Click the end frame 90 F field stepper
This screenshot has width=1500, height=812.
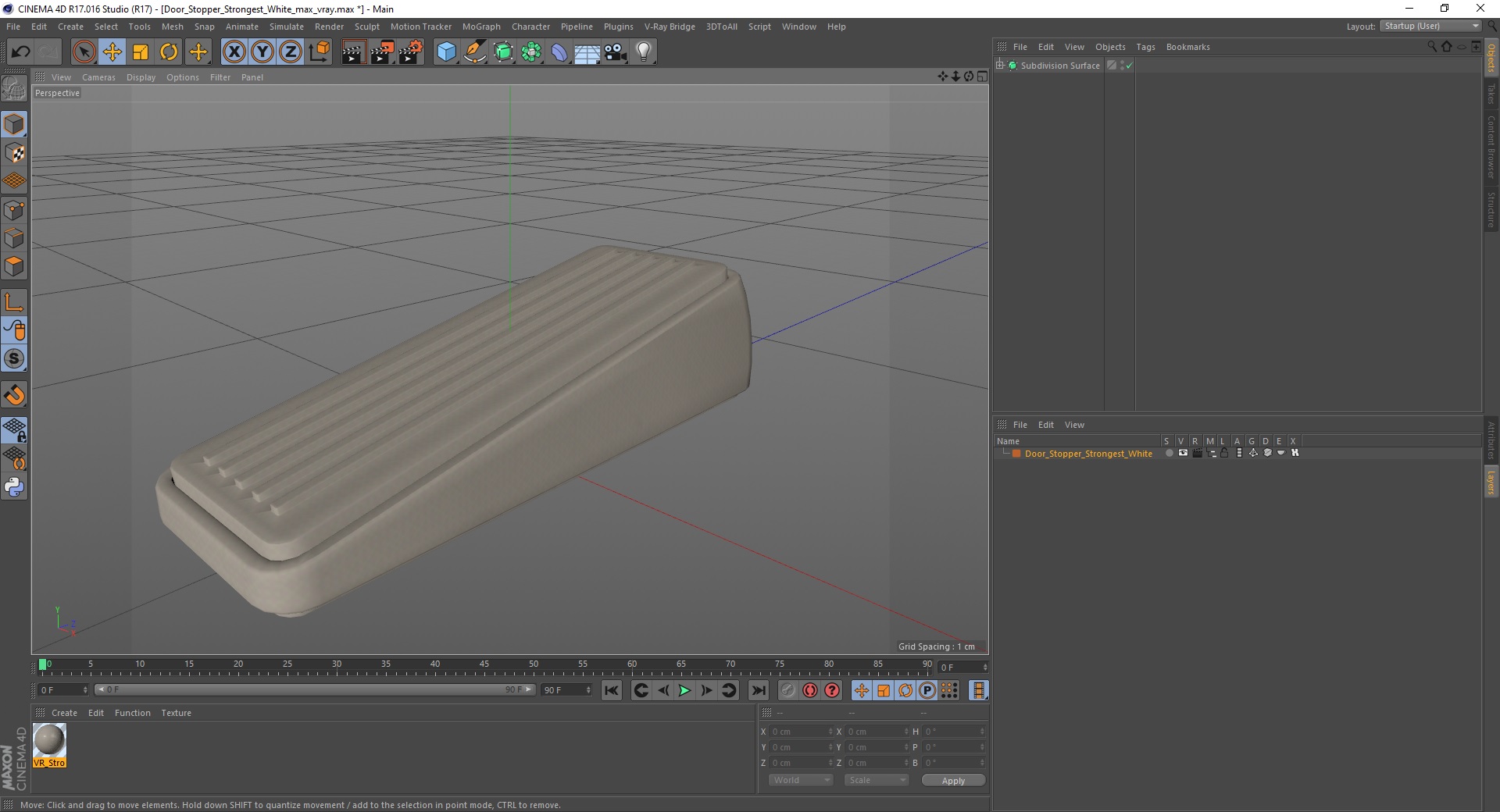point(588,690)
